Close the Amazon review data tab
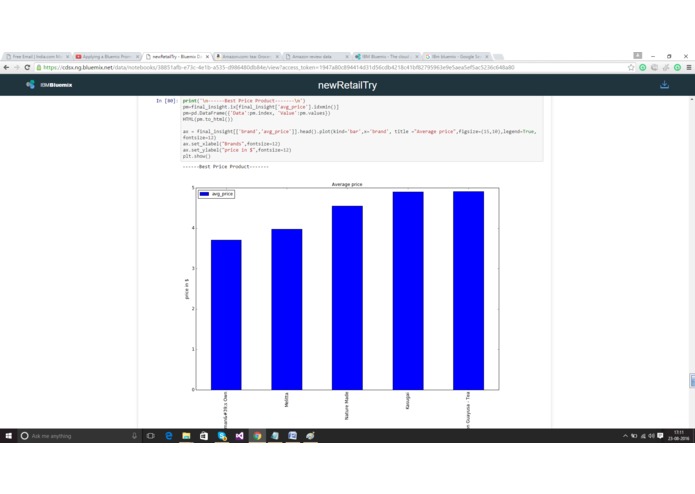 click(x=347, y=57)
